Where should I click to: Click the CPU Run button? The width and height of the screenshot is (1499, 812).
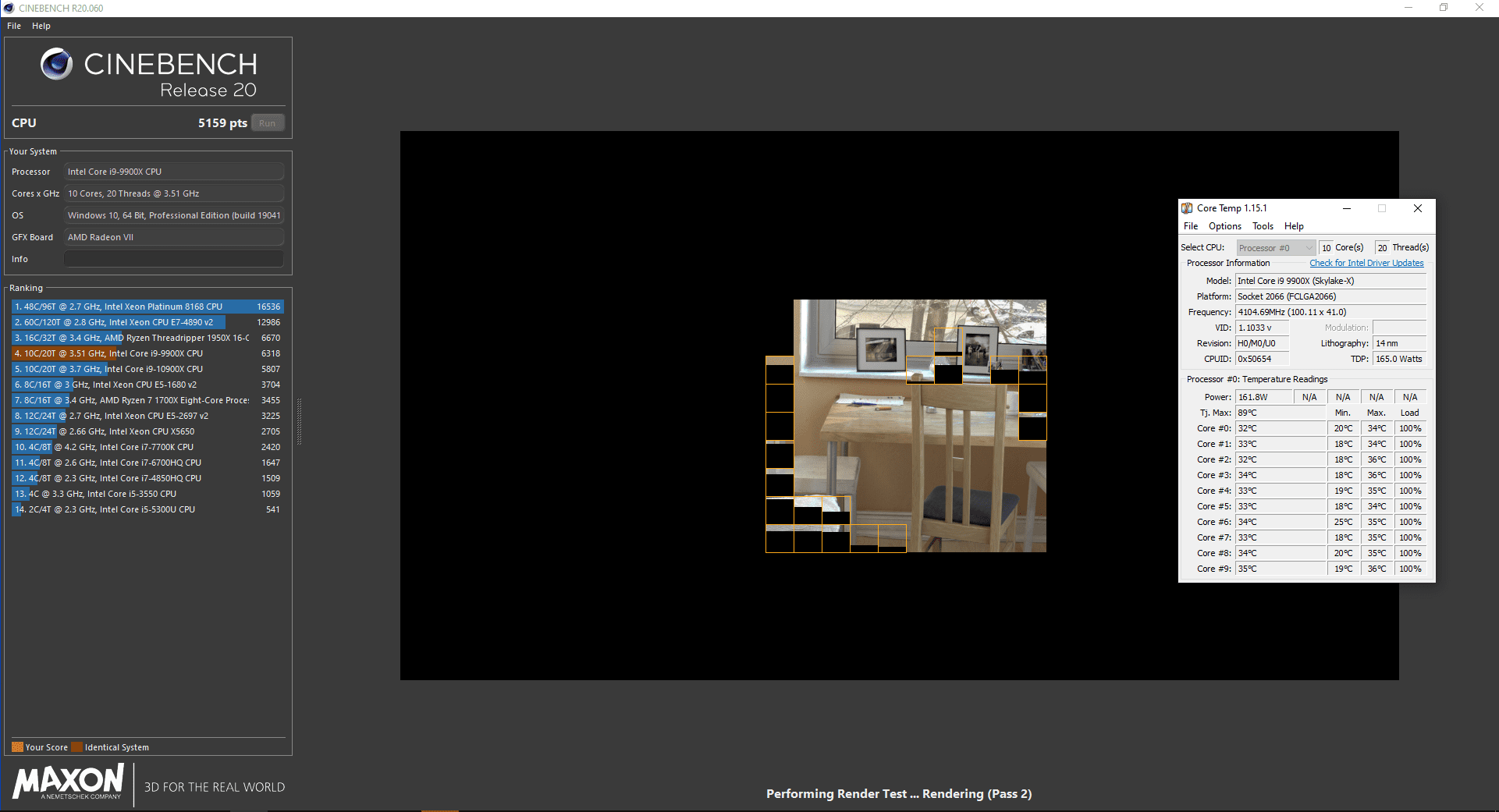click(x=268, y=123)
